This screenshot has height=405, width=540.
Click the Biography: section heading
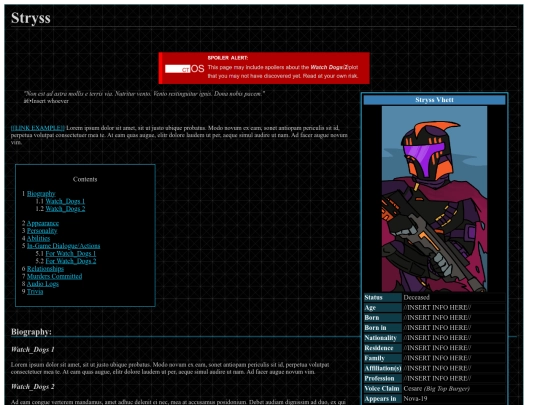[x=31, y=332]
